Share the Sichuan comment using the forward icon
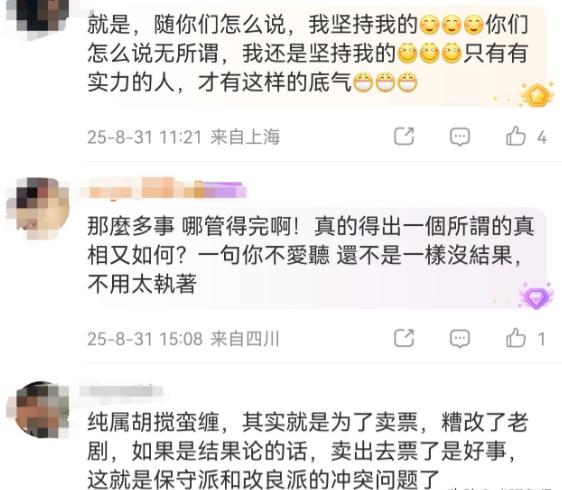 pos(404,338)
